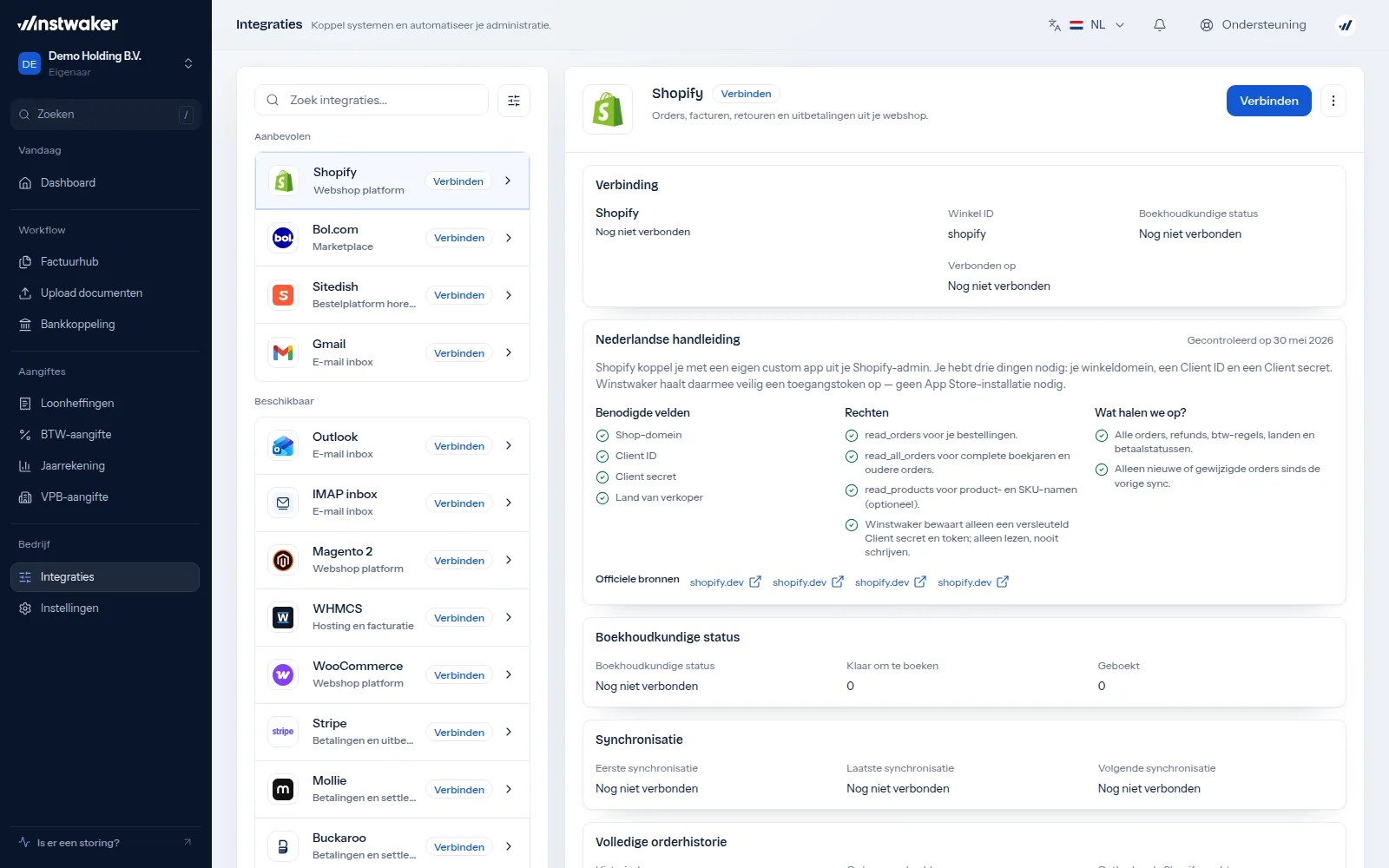Open Factuurhub in the sidebar
Screen dimensions: 1389x868
tap(105, 261)
